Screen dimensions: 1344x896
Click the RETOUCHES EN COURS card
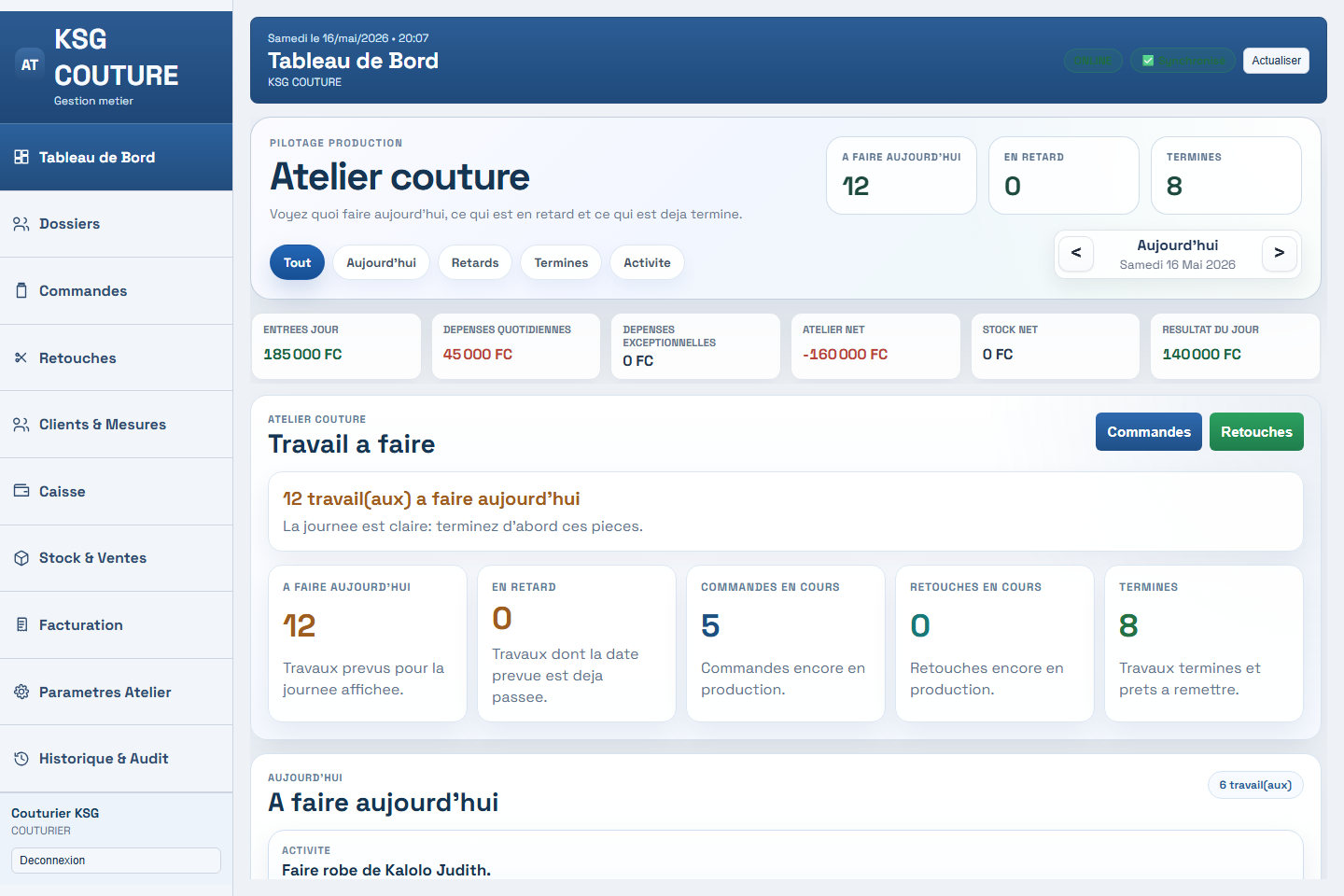point(995,643)
